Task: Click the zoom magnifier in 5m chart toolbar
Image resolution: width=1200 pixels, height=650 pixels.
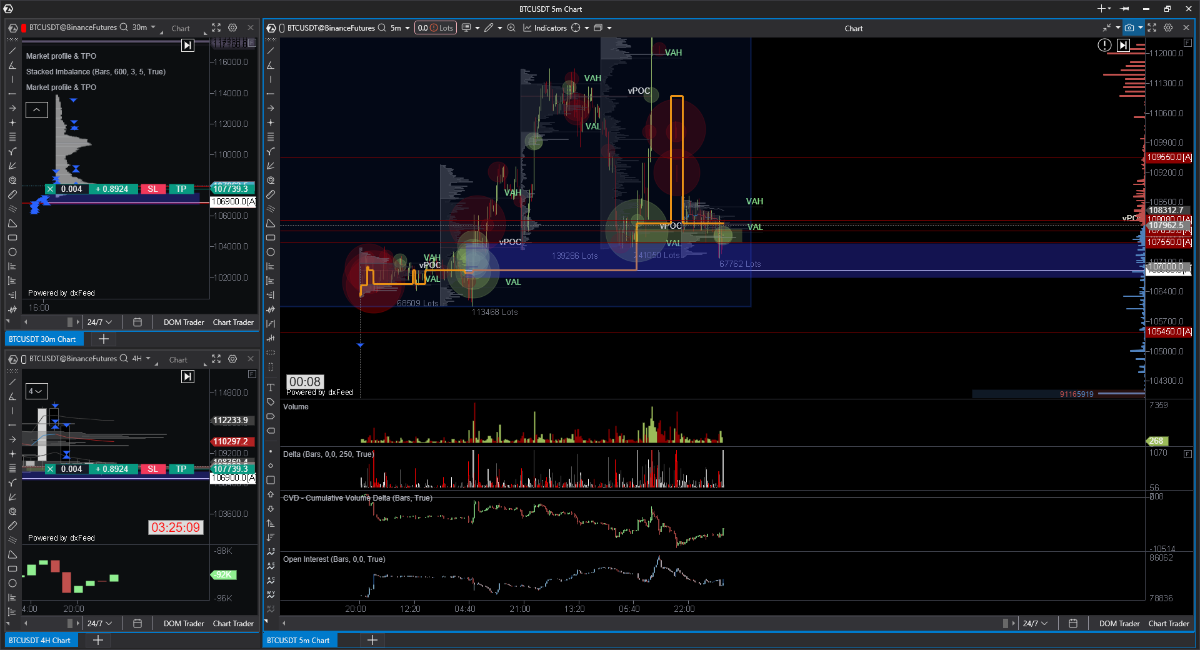Action: pyautogui.click(x=511, y=28)
